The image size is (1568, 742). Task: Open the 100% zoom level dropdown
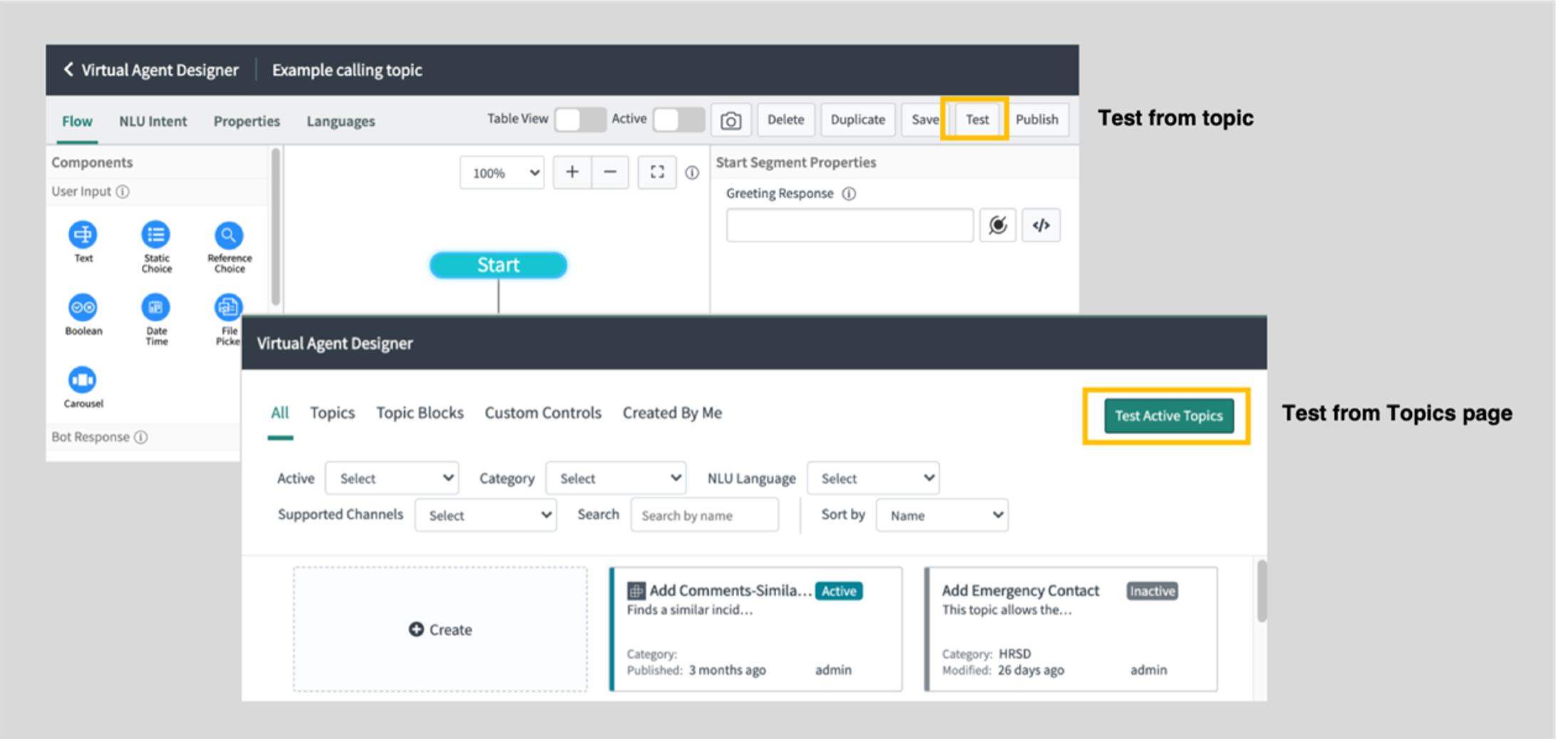pyautogui.click(x=502, y=172)
